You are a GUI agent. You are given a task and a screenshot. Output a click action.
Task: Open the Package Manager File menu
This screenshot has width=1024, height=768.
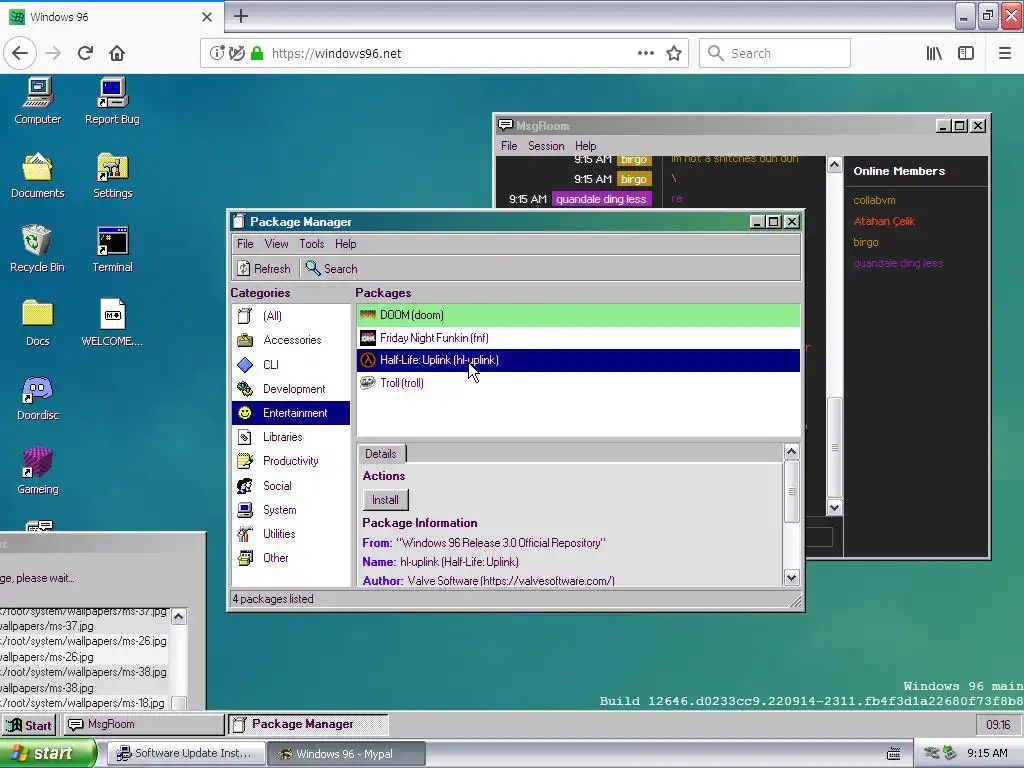coord(245,244)
